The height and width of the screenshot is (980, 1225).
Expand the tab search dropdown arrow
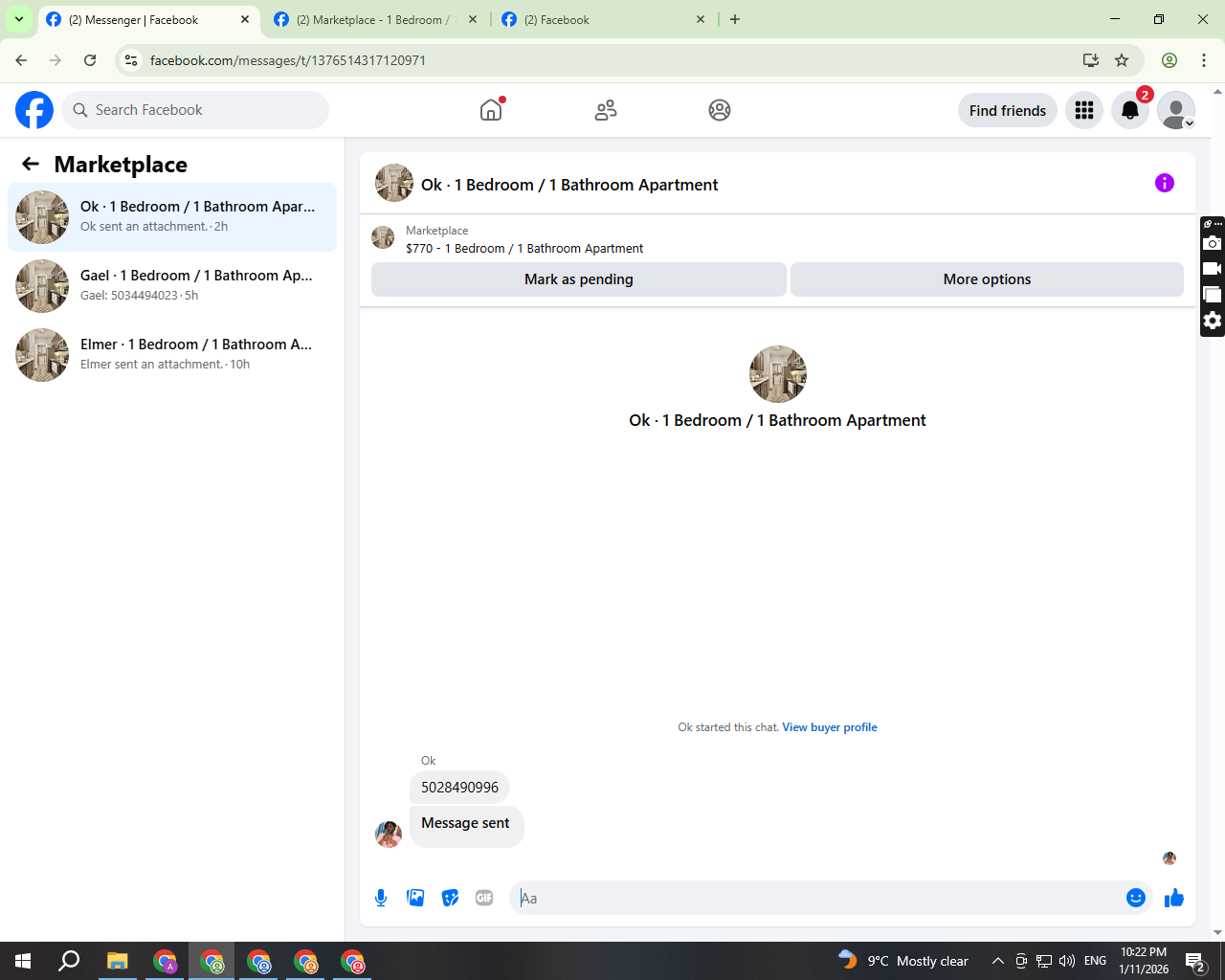click(x=18, y=19)
